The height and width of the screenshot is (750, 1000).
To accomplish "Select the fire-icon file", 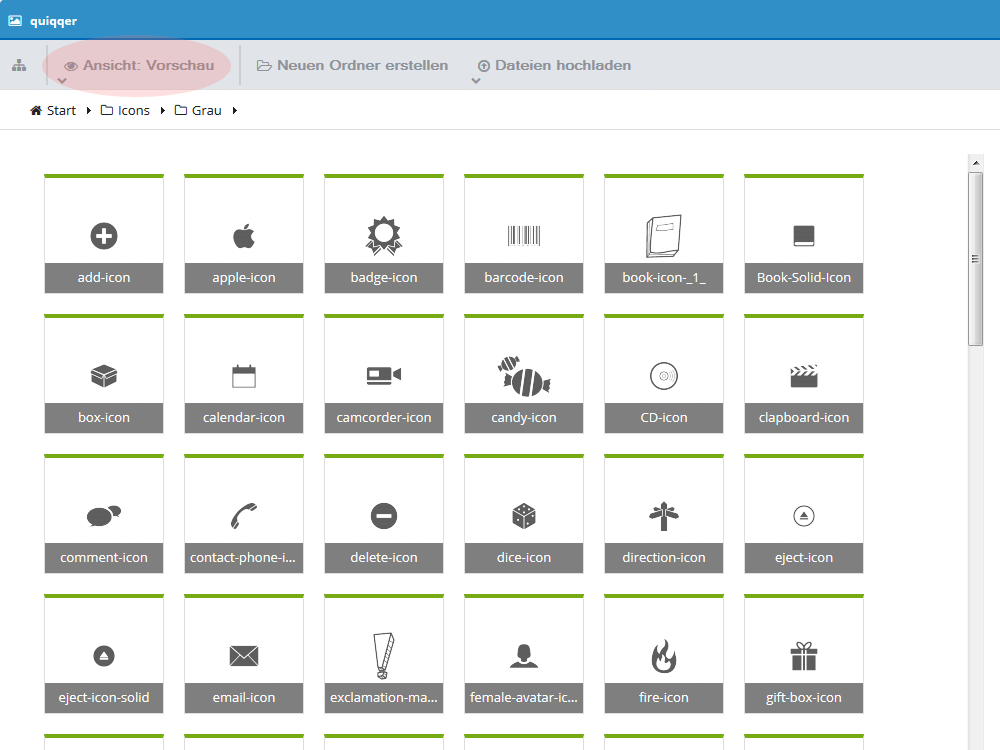I will [664, 654].
